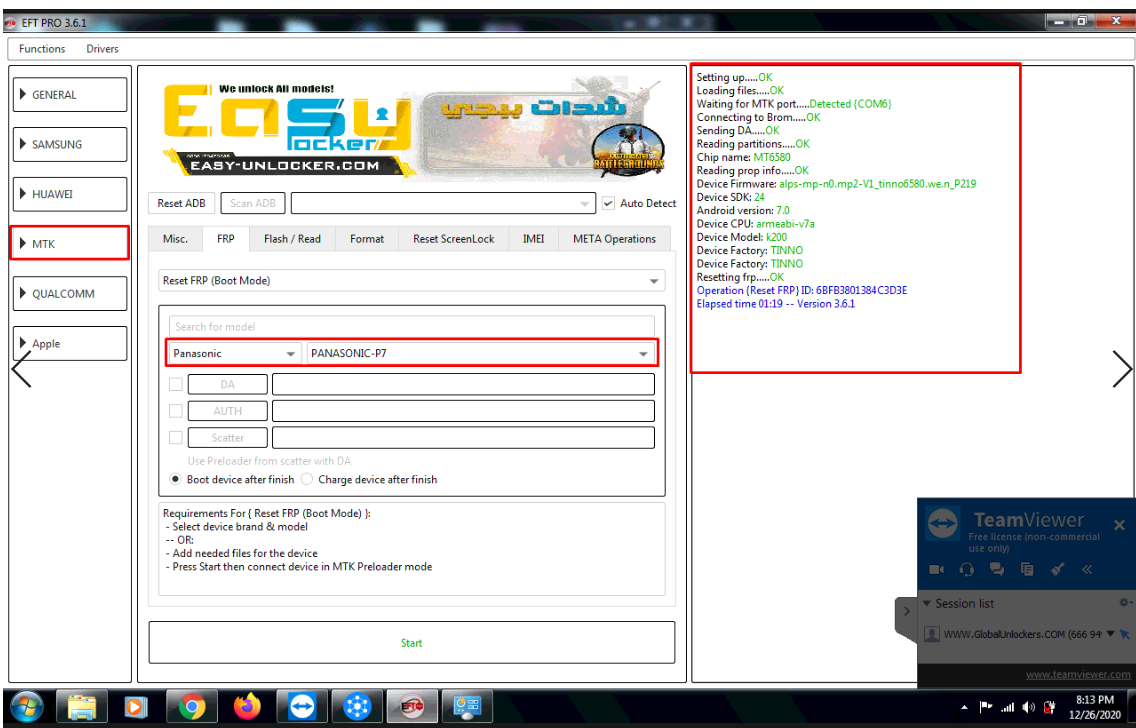This screenshot has height=728, width=1136.
Task: Open TeamViewer session list gear settings
Action: coord(1124,603)
